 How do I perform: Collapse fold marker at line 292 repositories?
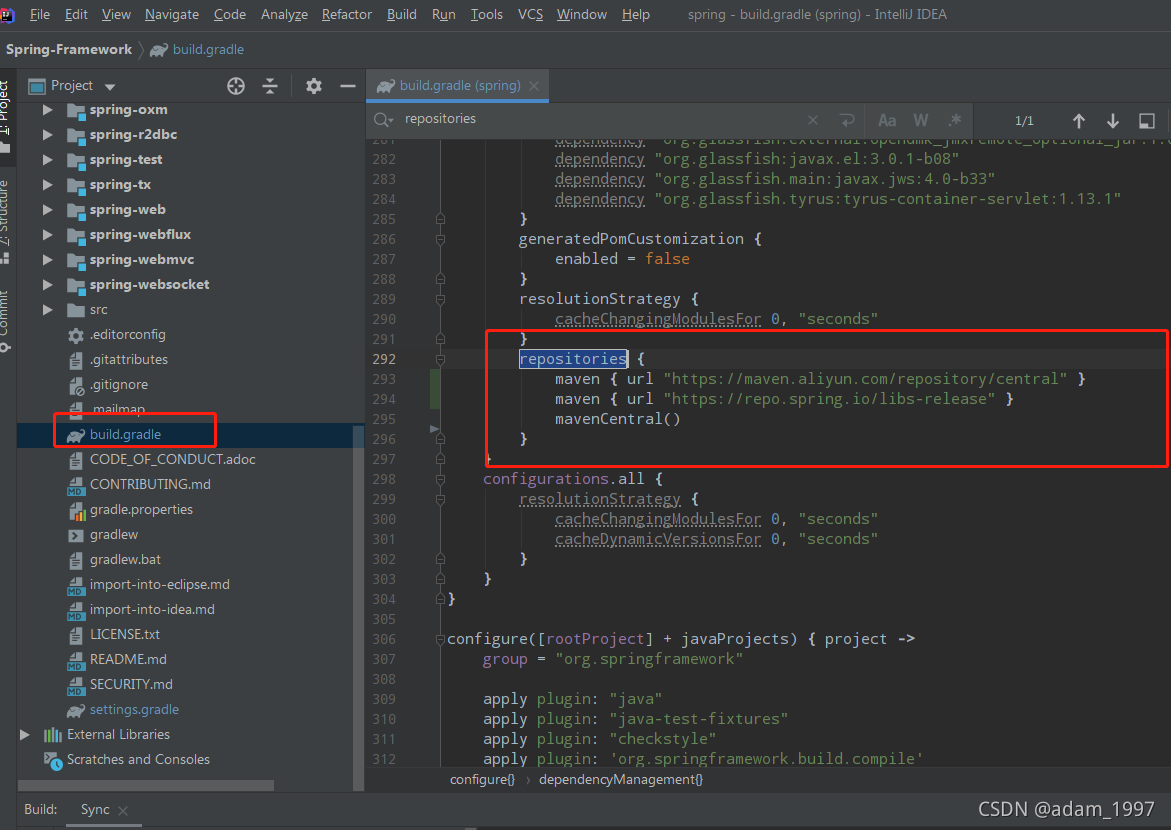click(x=441, y=359)
